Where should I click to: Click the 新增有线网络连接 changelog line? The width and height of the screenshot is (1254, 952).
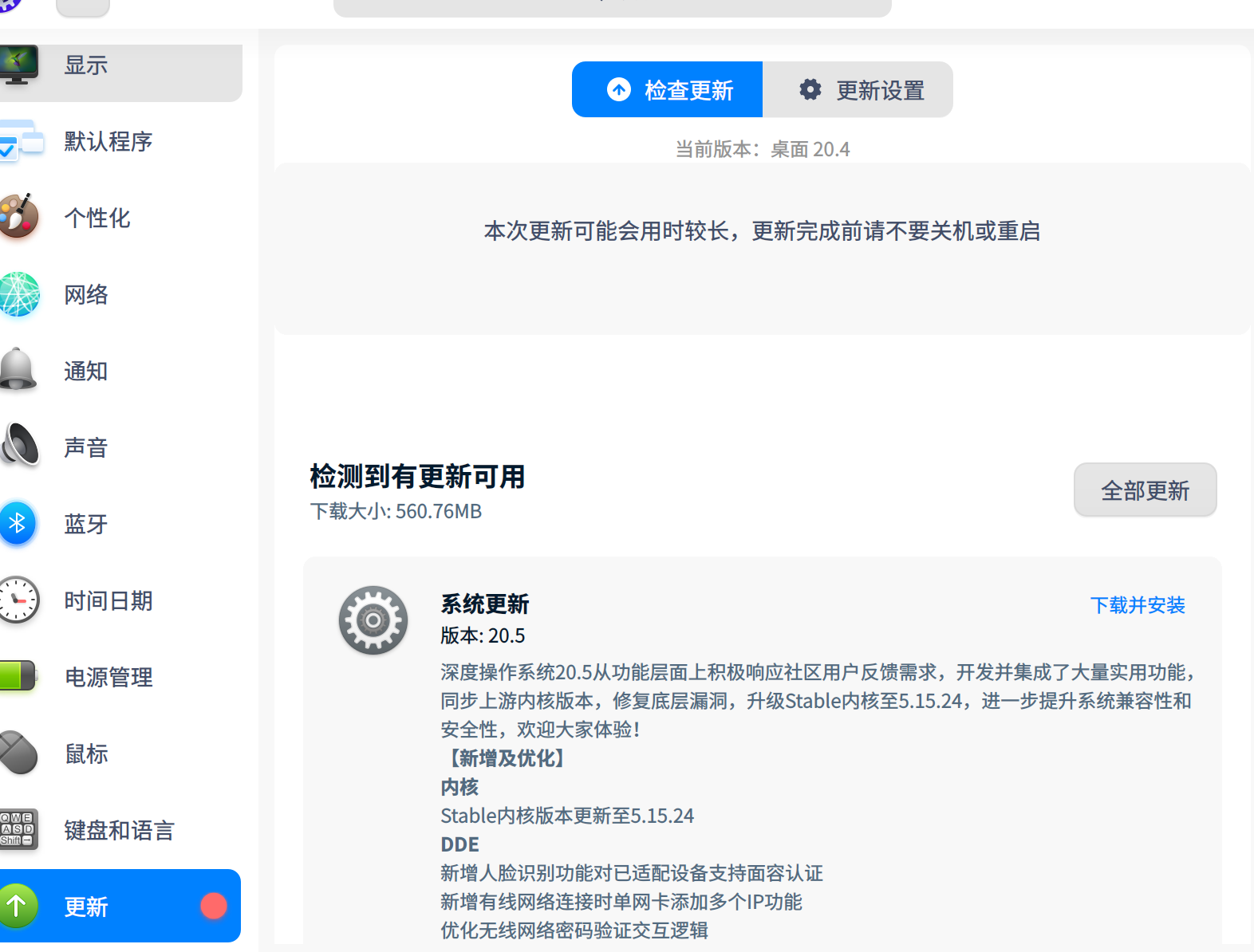(621, 902)
